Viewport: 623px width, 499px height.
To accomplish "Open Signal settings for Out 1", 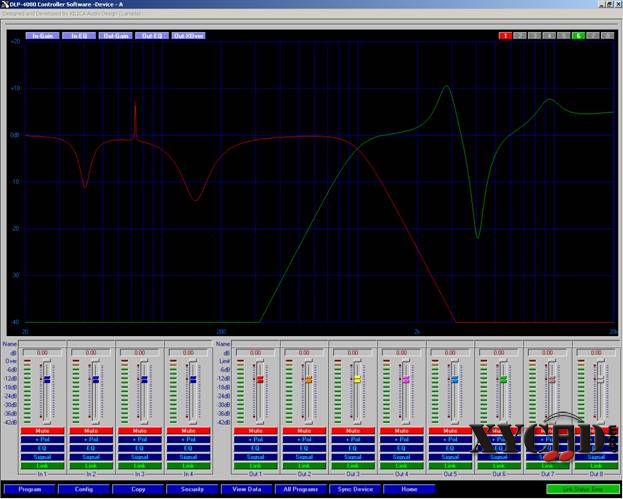I will click(255, 457).
